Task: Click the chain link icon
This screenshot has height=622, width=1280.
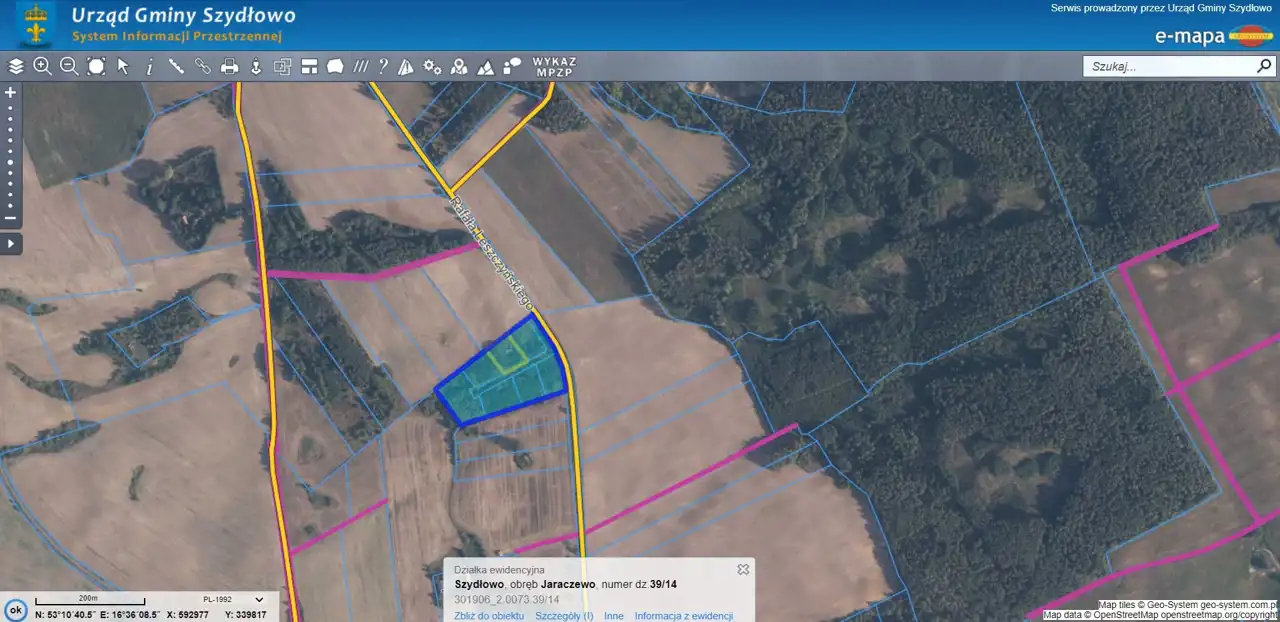Action: tap(203, 67)
